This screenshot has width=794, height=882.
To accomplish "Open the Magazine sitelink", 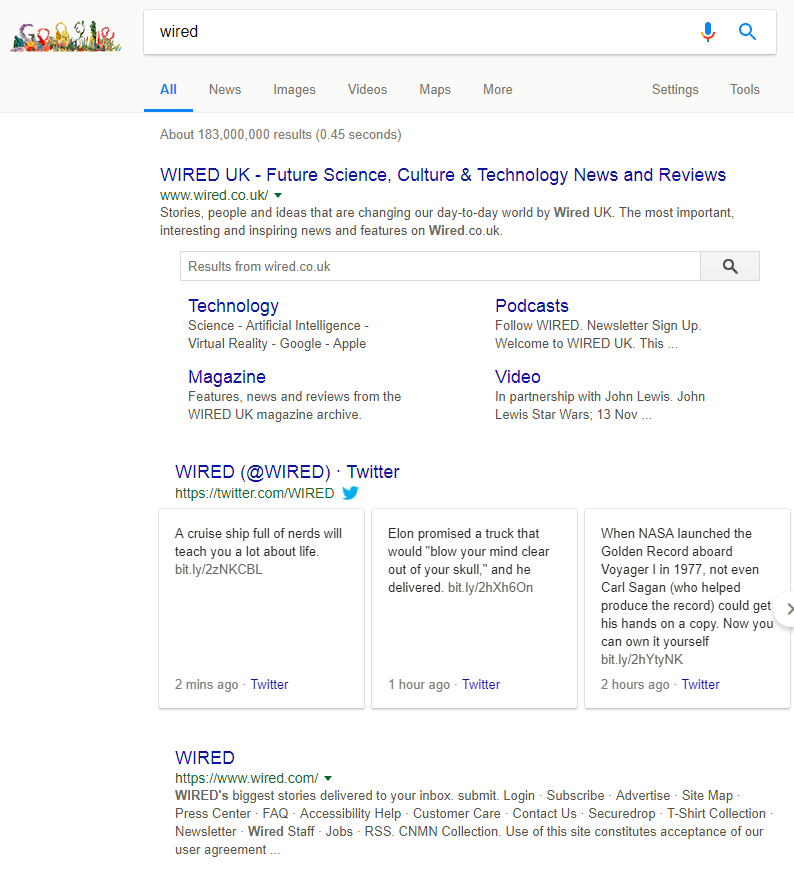I will [227, 377].
